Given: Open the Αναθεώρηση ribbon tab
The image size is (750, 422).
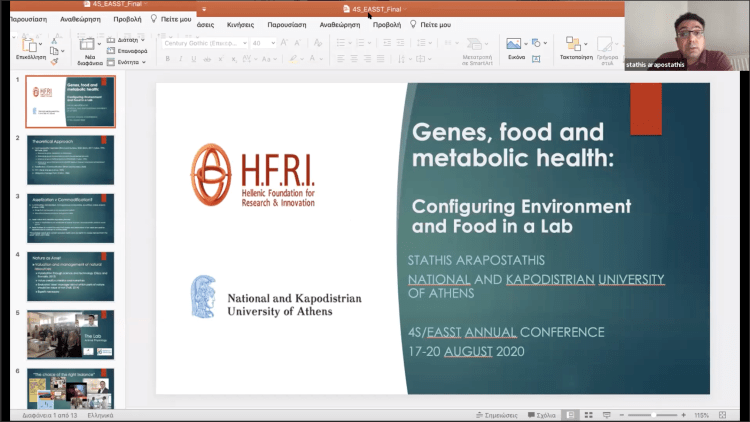Looking at the screenshot, I should point(340,23).
